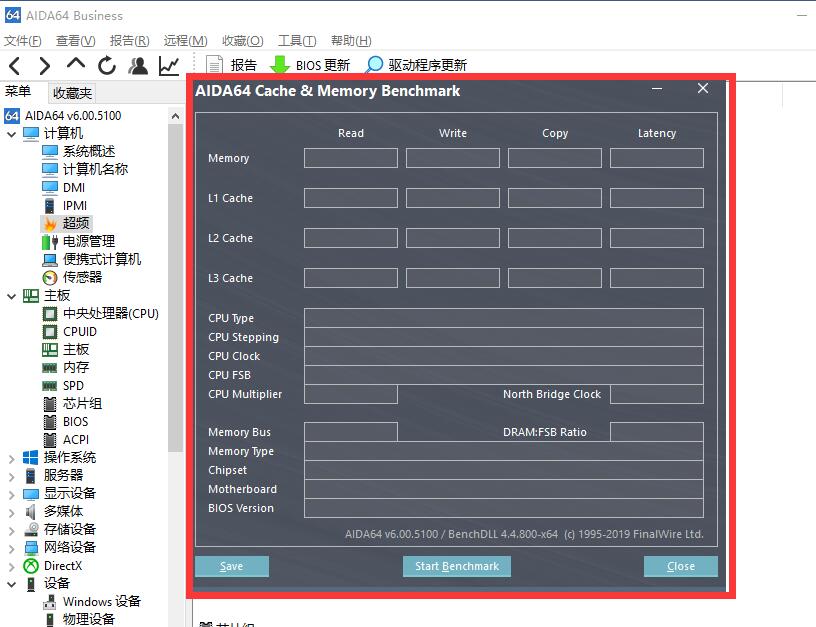This screenshot has width=816, height=627.
Task: Click the DRAM:FSB Ratio field
Action: [x=657, y=432]
